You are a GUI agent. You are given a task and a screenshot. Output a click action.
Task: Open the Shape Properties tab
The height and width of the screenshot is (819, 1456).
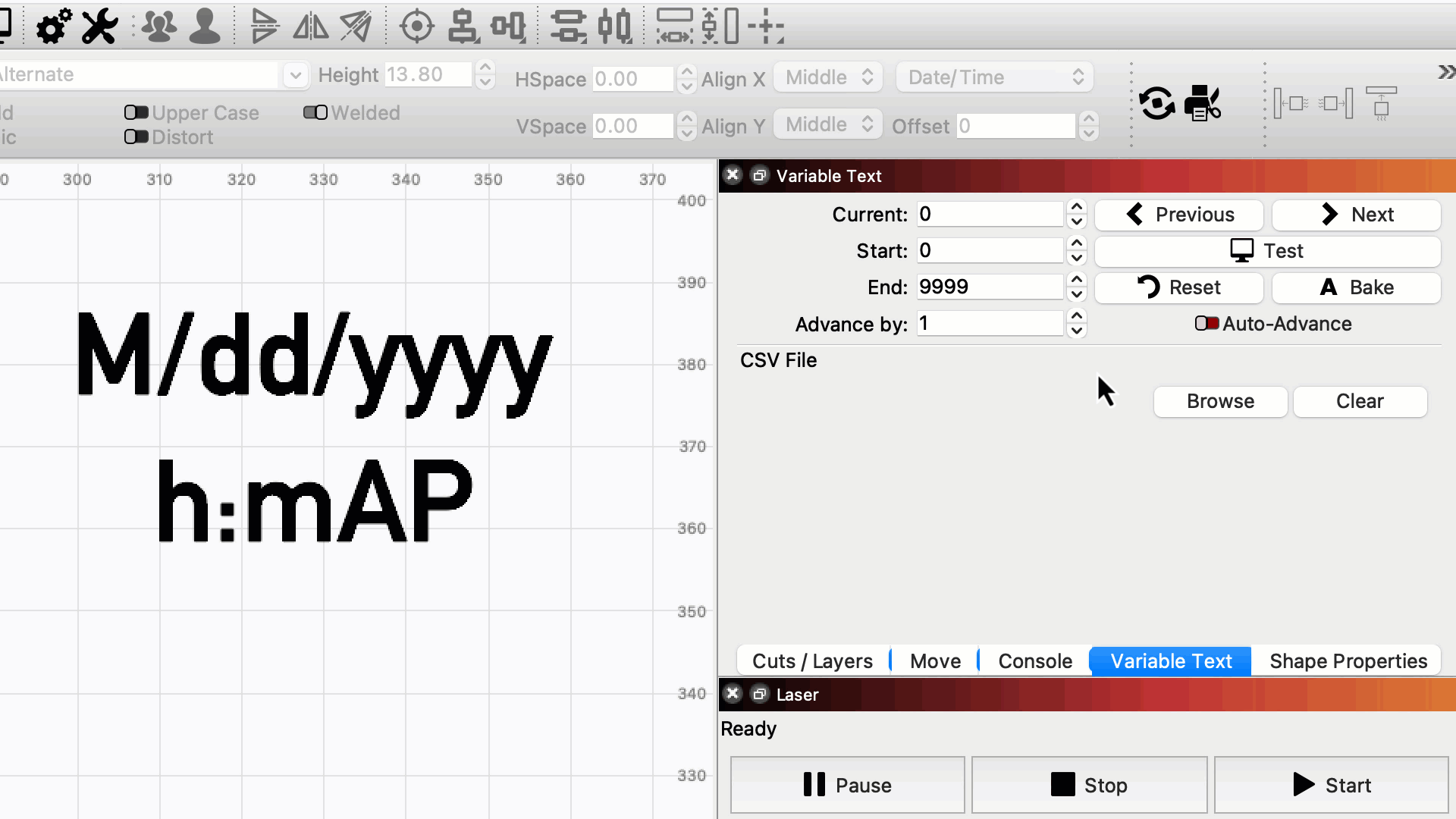[1348, 661]
